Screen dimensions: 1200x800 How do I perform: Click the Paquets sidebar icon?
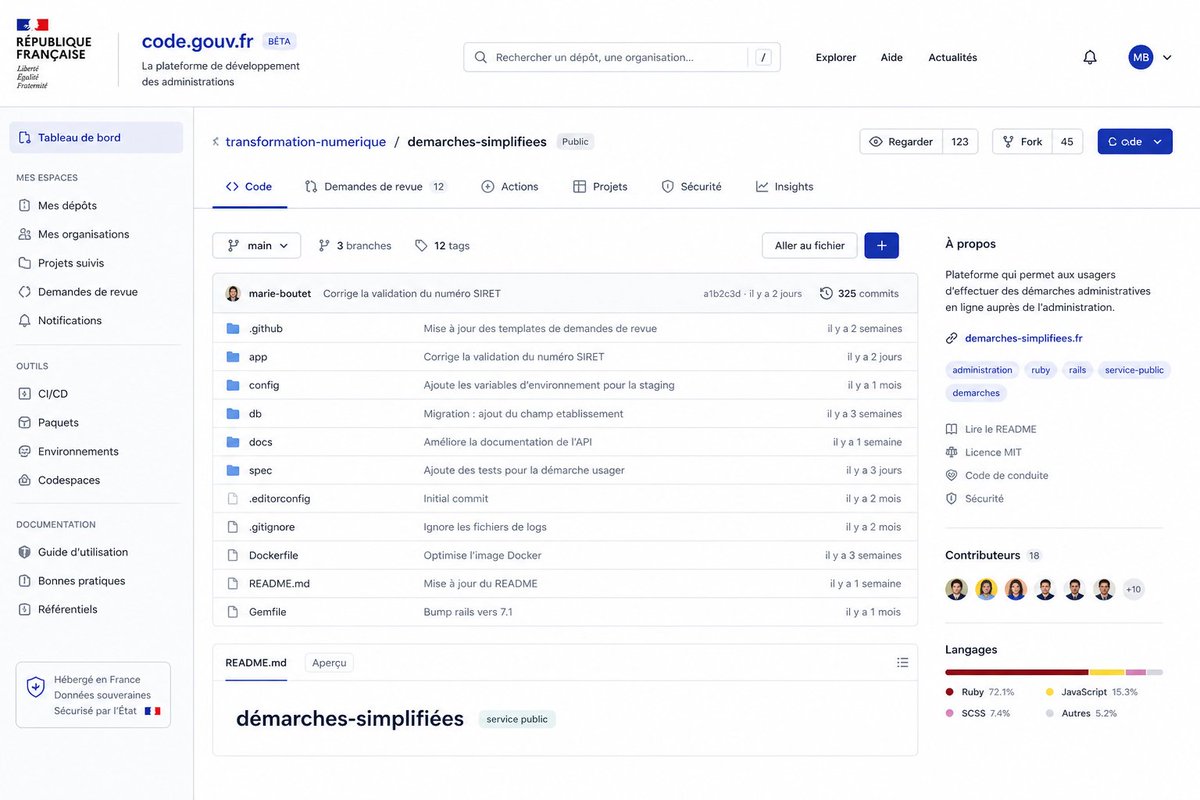tap(25, 423)
